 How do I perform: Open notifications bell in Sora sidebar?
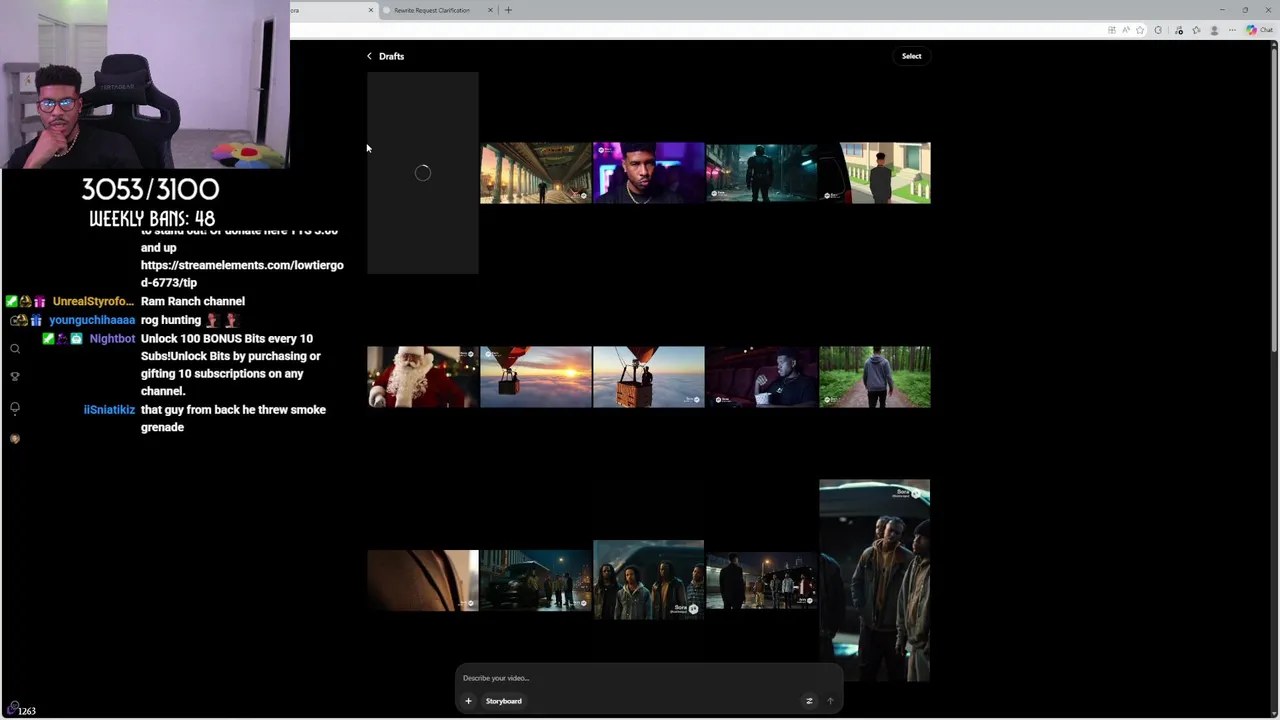pyautogui.click(x=15, y=408)
